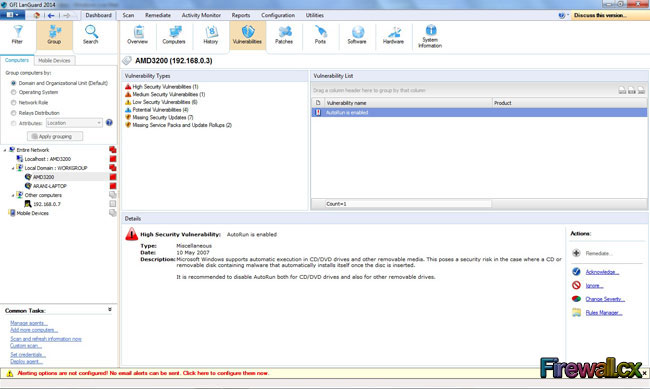Select Operating System grouping option

pos(14,92)
